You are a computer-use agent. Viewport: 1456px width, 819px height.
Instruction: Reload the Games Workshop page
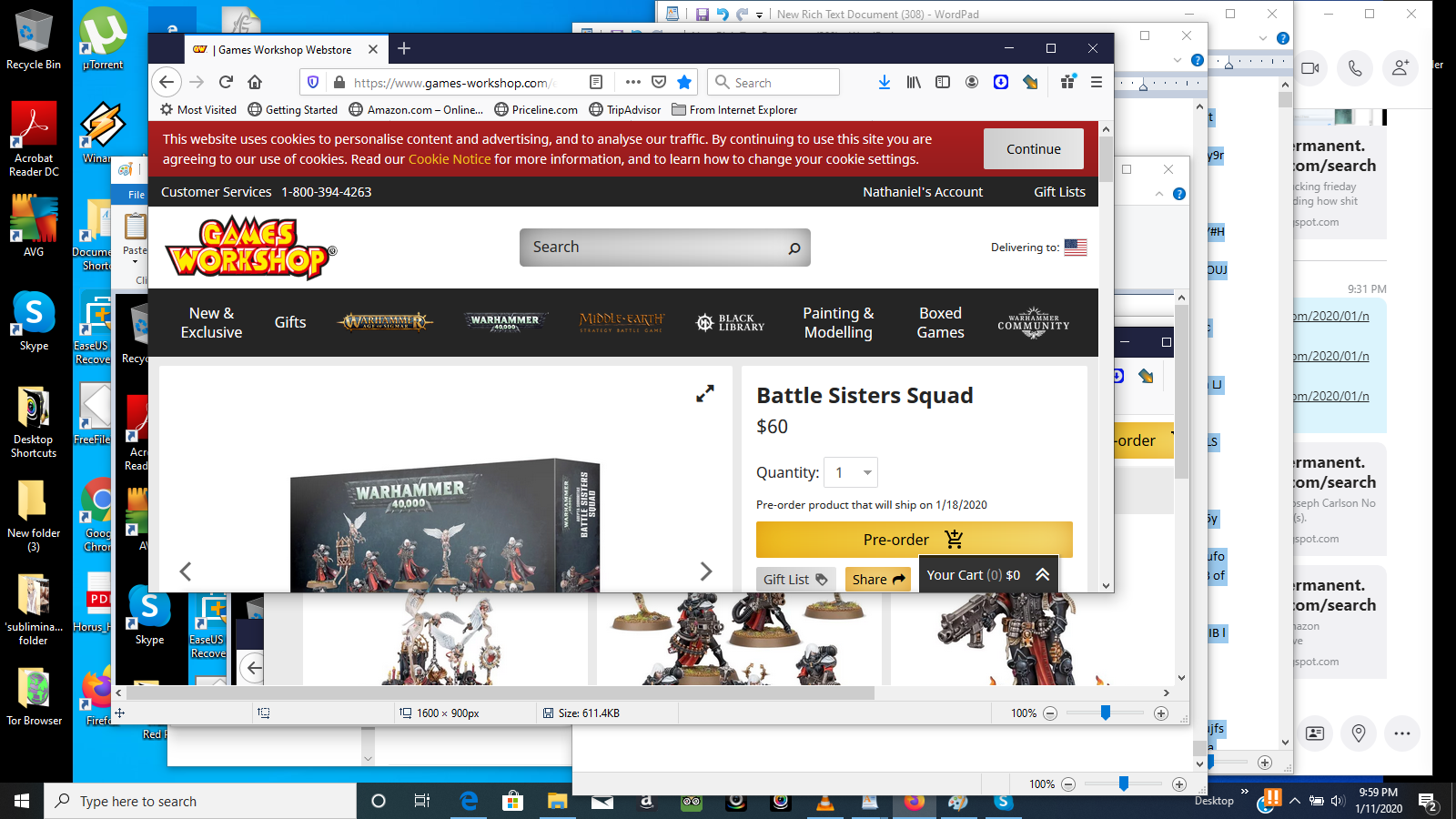tap(226, 82)
